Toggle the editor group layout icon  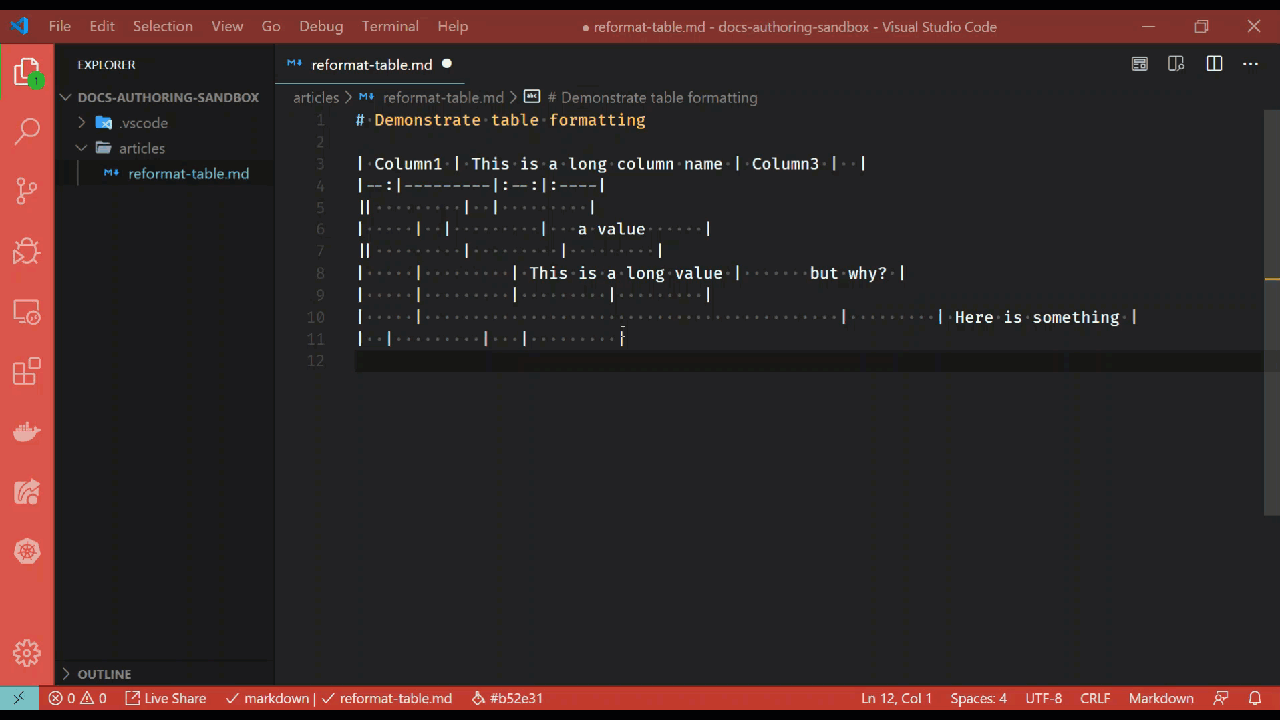[1140, 63]
